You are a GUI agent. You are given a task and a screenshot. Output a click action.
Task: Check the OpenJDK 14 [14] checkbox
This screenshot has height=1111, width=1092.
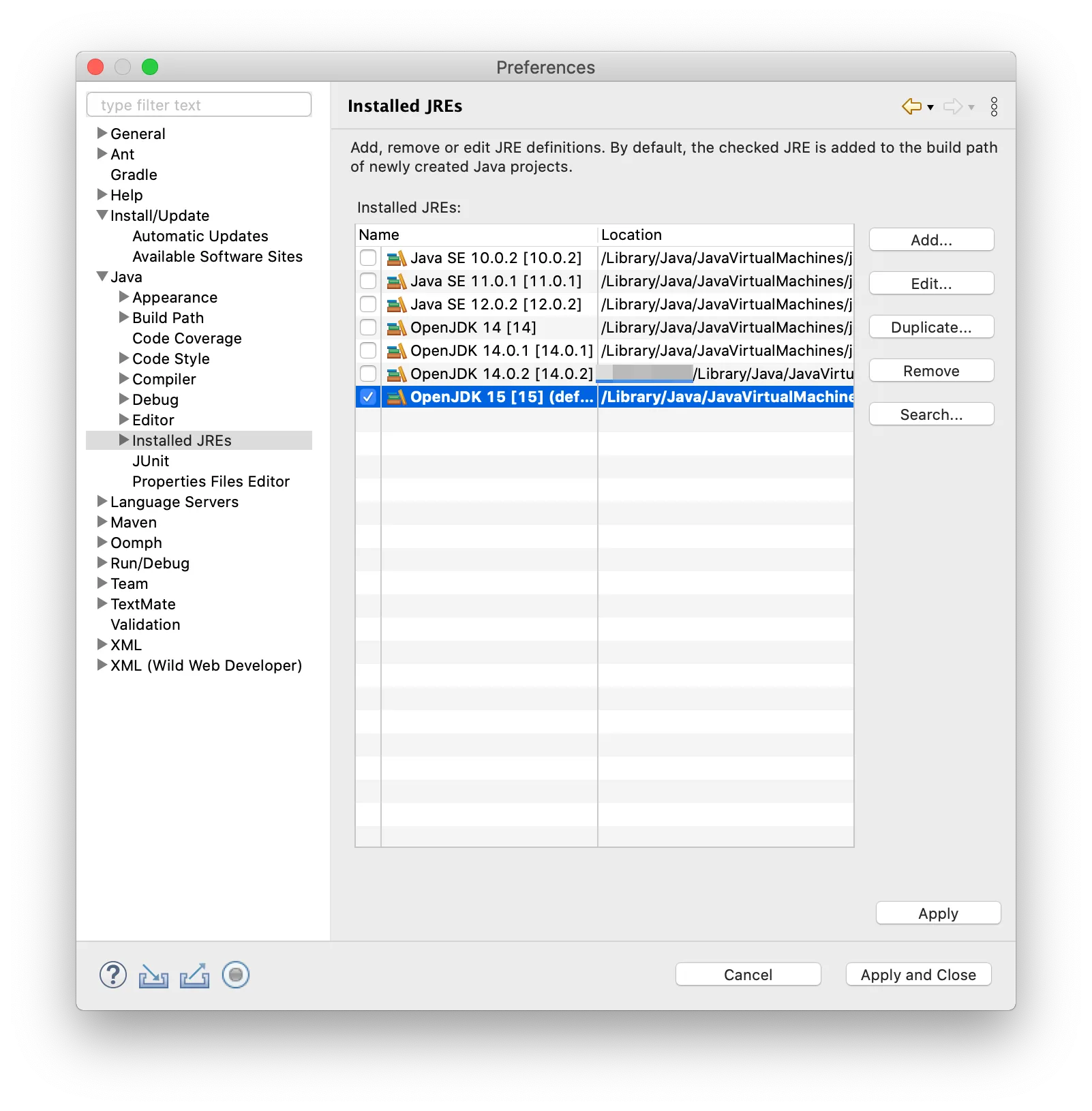(x=368, y=327)
